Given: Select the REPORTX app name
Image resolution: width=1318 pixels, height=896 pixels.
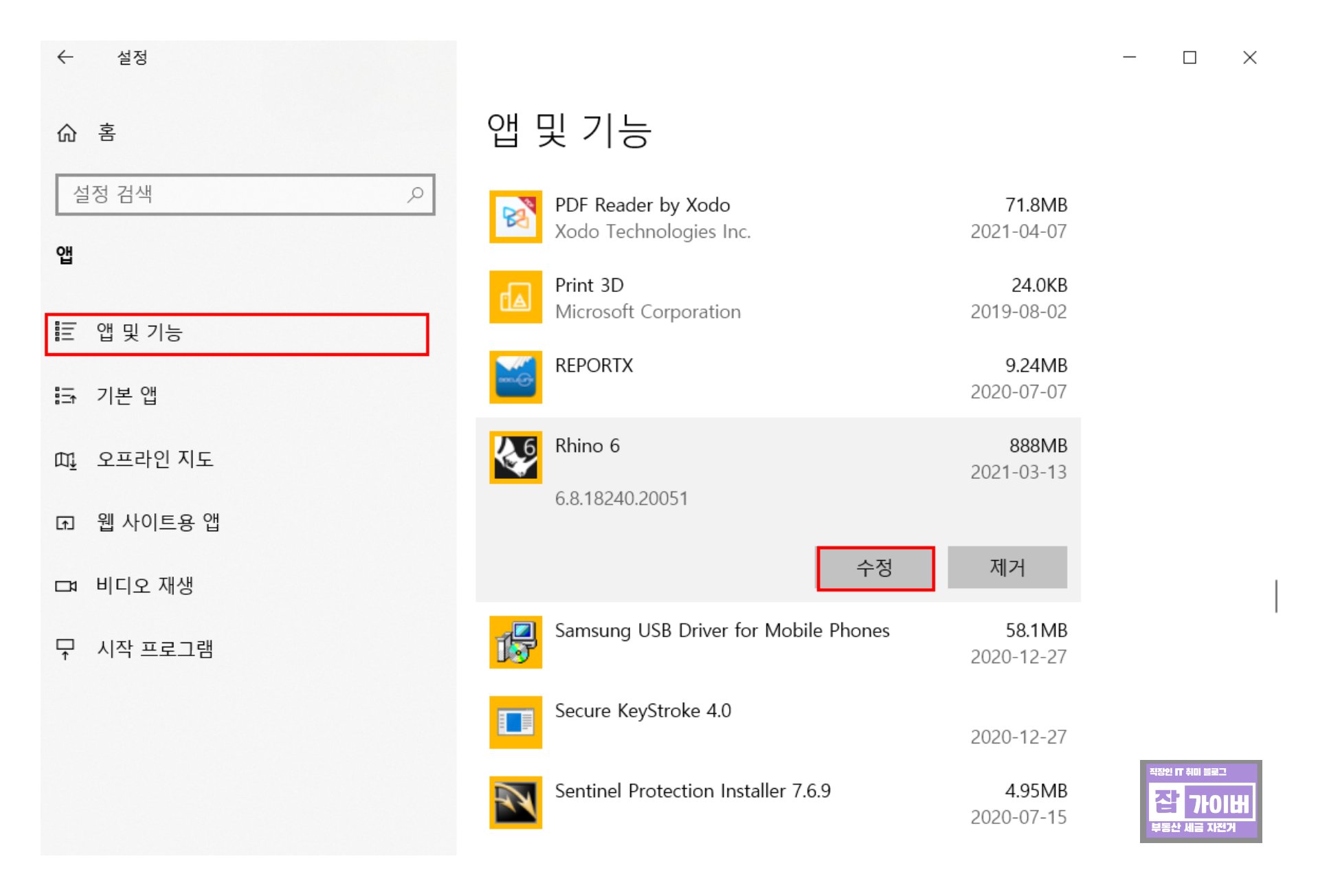Looking at the screenshot, I should (594, 366).
